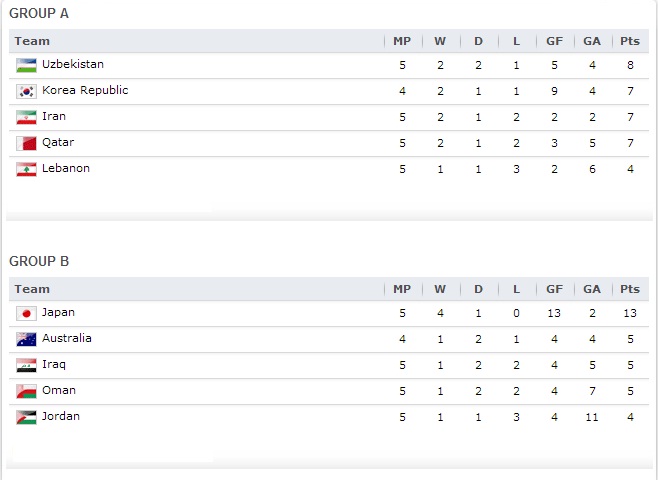Click the Group B GF column header

pos(554,289)
